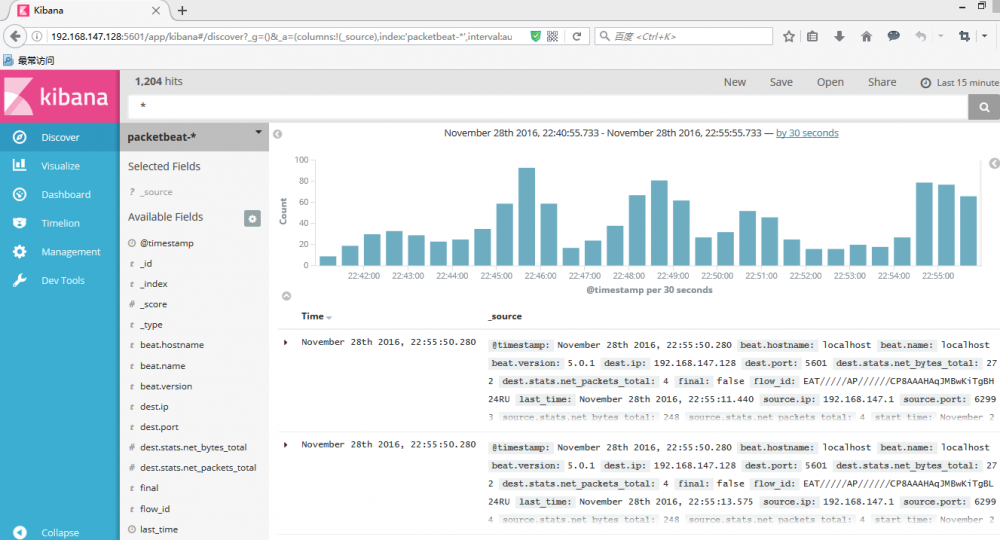Select the _type available field
Viewport: 1000px width, 540px height.
coord(151,325)
